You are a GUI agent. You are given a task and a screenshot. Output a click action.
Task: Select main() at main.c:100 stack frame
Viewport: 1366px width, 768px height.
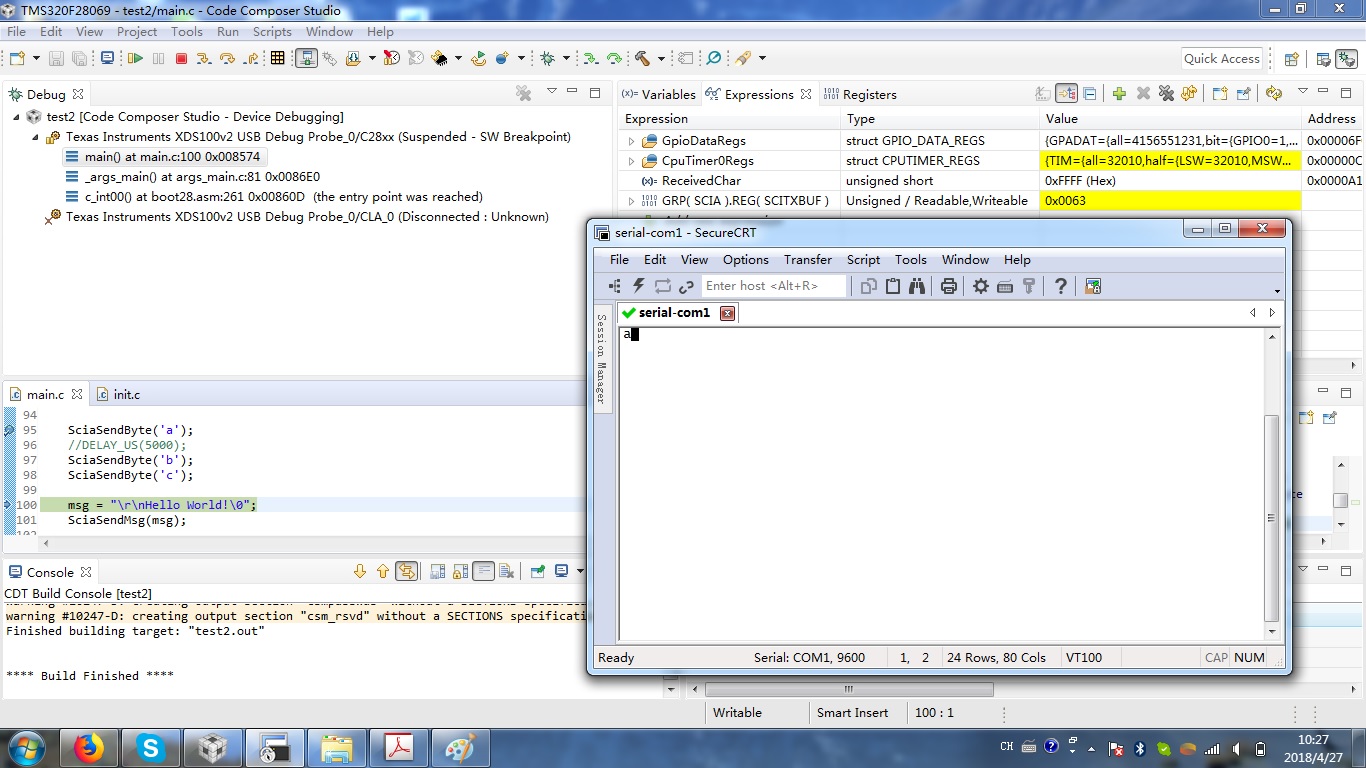[166, 157]
